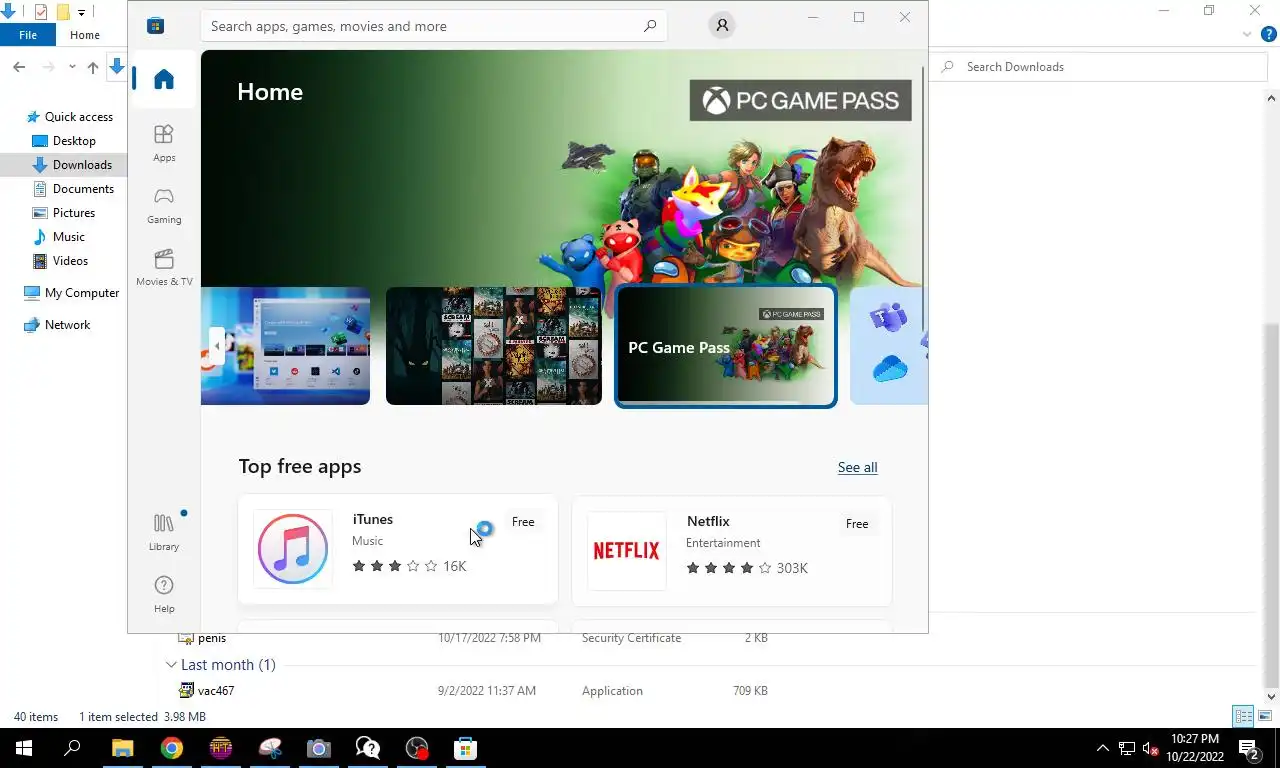Click the magnifier icon in Store search box
The width and height of the screenshot is (1280, 768).
(650, 26)
